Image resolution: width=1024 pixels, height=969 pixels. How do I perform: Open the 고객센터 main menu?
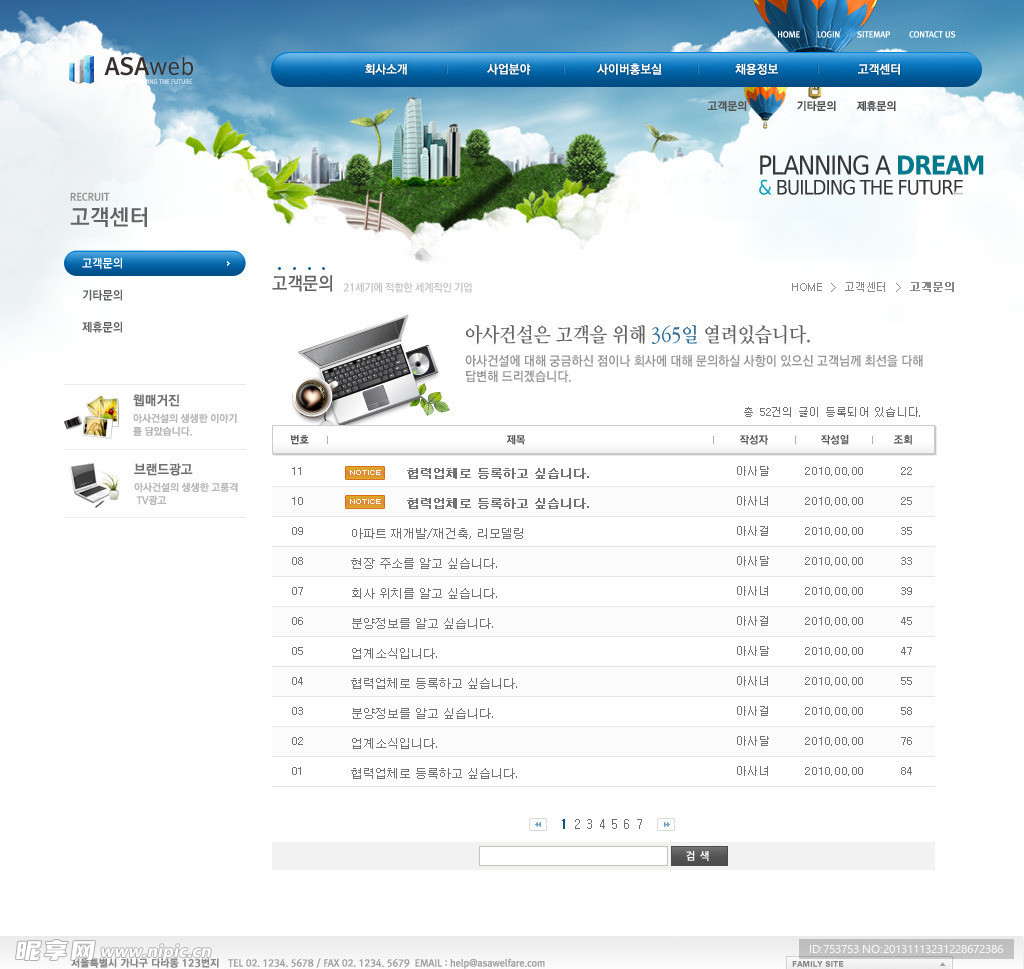click(878, 69)
